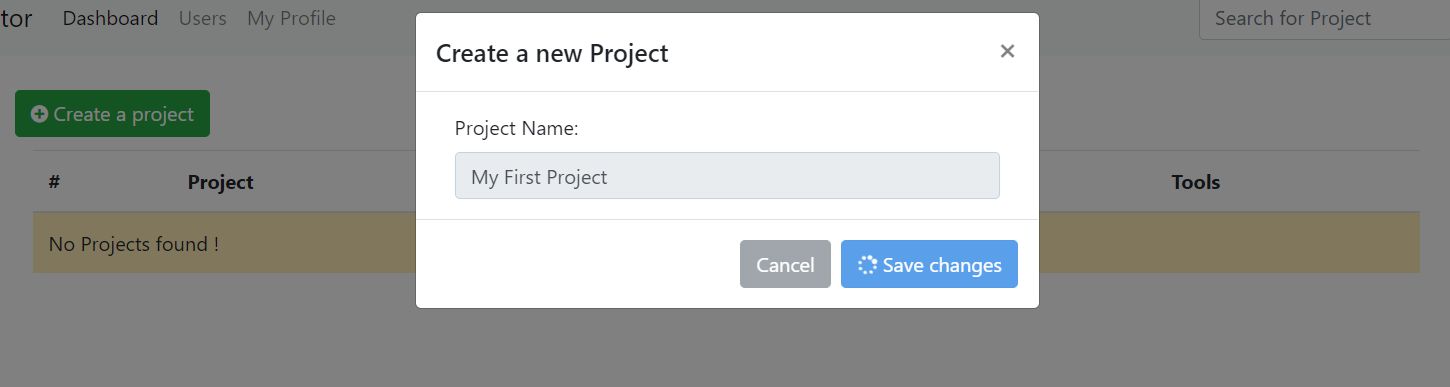Click the green Create a project button

coord(112,114)
